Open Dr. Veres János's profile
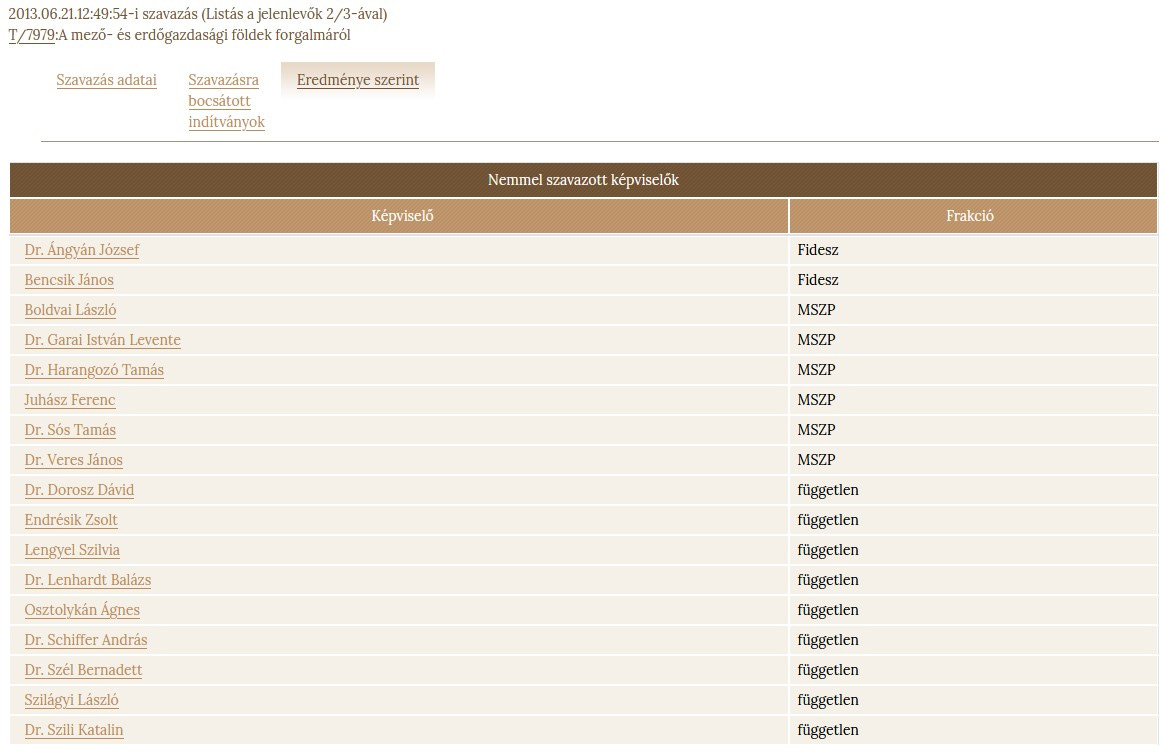Viewport: 1166px width, 753px height. (x=74, y=459)
